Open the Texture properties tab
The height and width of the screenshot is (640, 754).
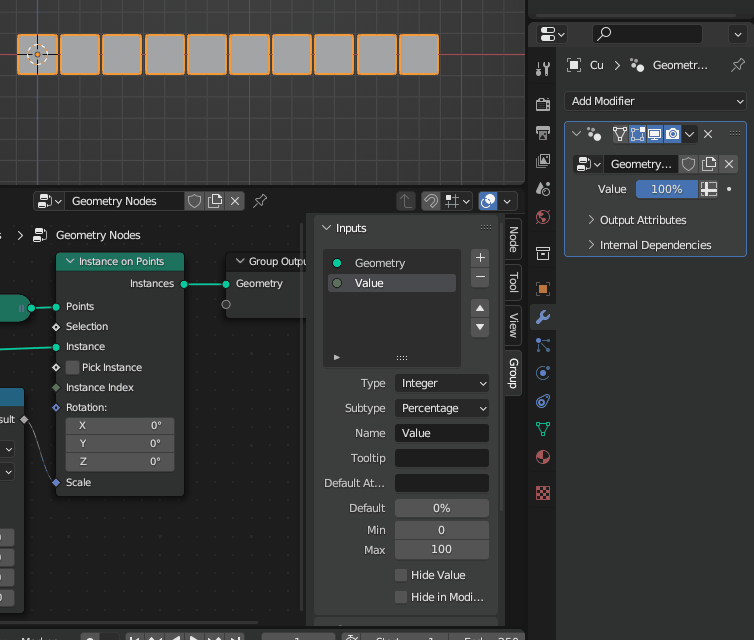[543, 492]
